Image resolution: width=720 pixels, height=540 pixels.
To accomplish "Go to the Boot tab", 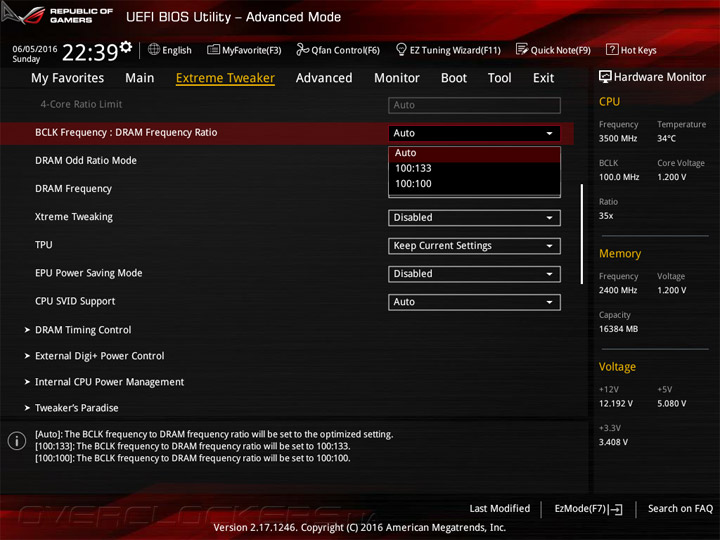I will tap(454, 78).
